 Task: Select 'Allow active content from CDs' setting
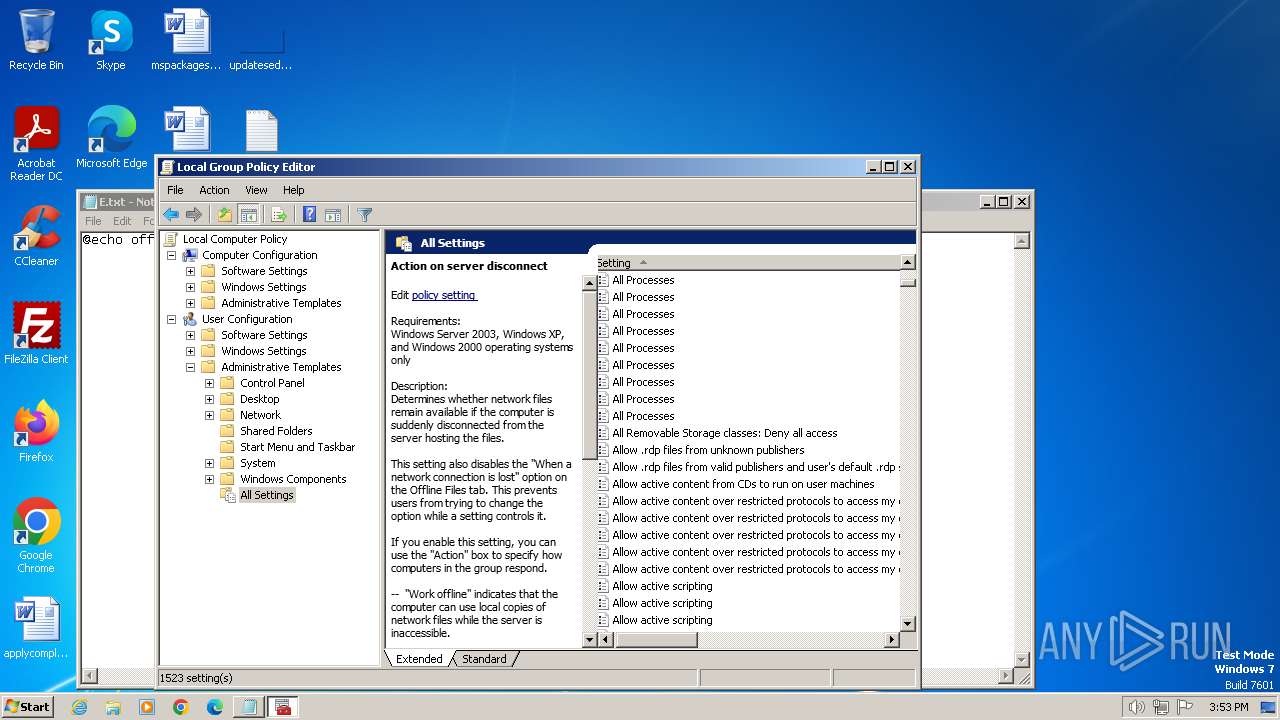coord(743,484)
